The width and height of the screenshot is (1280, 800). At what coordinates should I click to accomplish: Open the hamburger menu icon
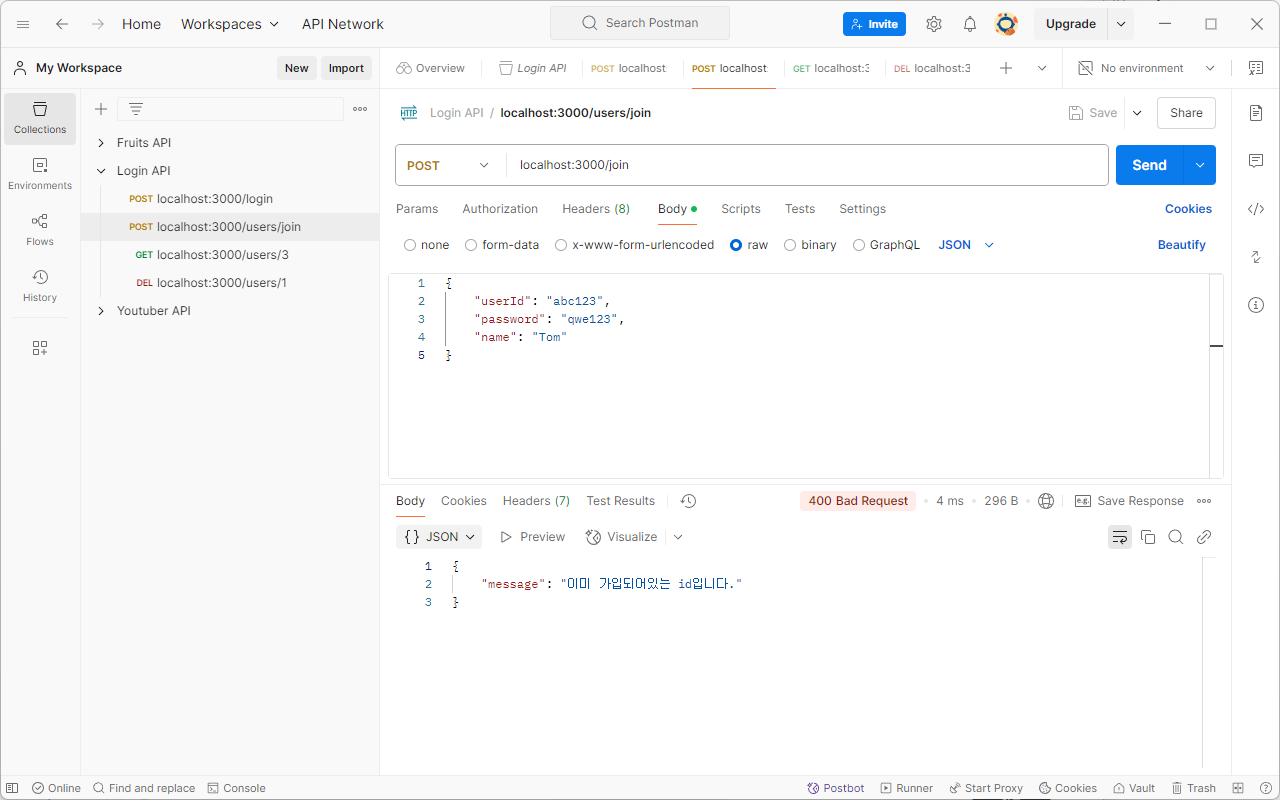coord(23,24)
